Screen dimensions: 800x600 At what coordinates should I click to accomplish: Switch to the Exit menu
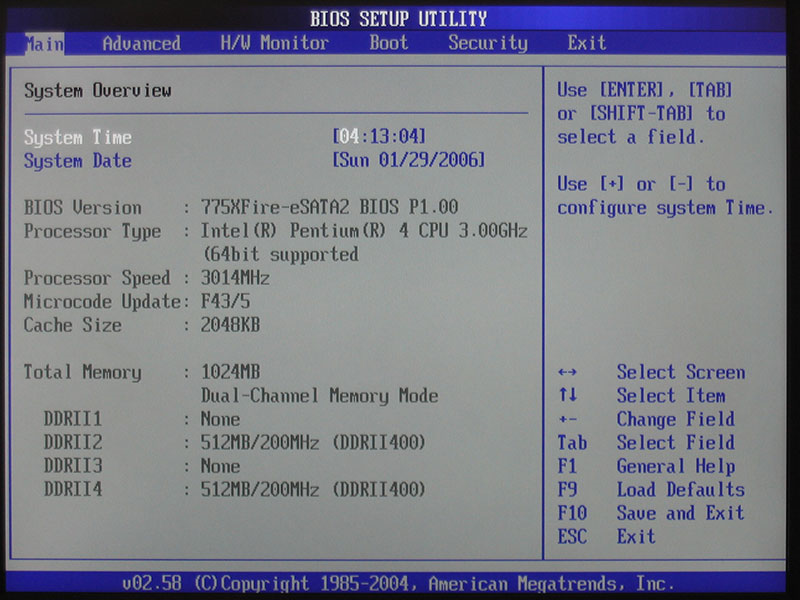point(585,43)
